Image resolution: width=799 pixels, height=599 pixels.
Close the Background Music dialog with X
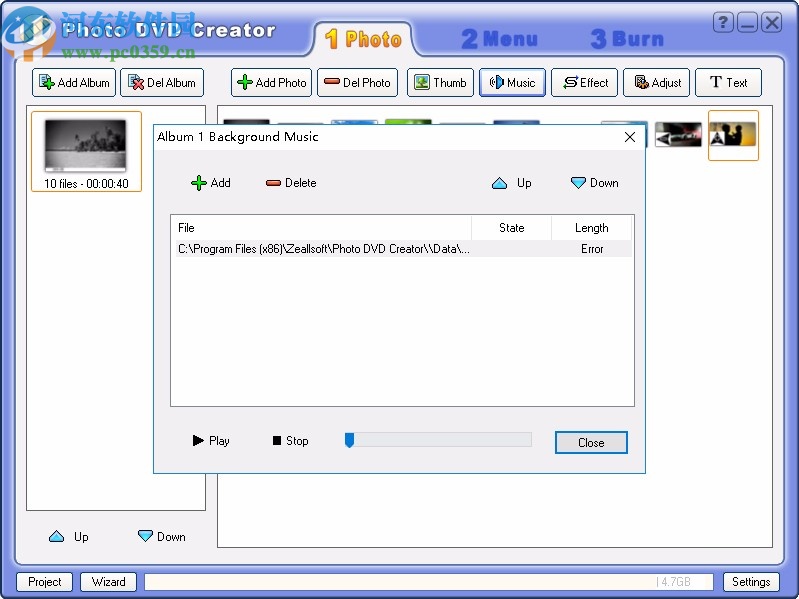(x=630, y=137)
